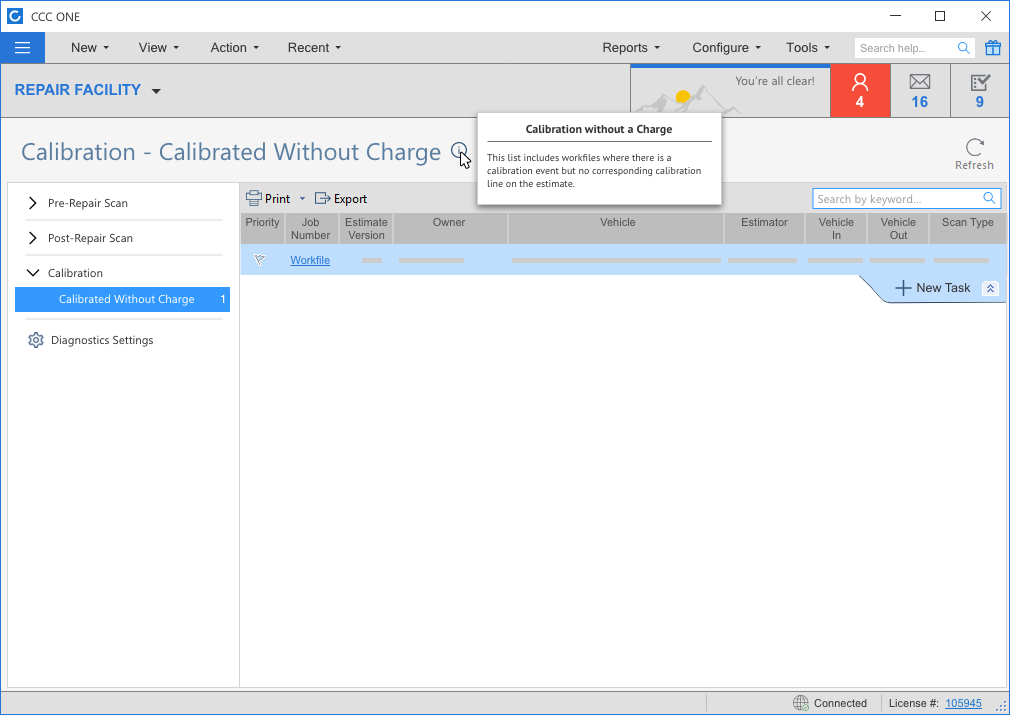1010x715 pixels.
Task: Open Diagnostics Settings
Action: pyautogui.click(x=102, y=340)
